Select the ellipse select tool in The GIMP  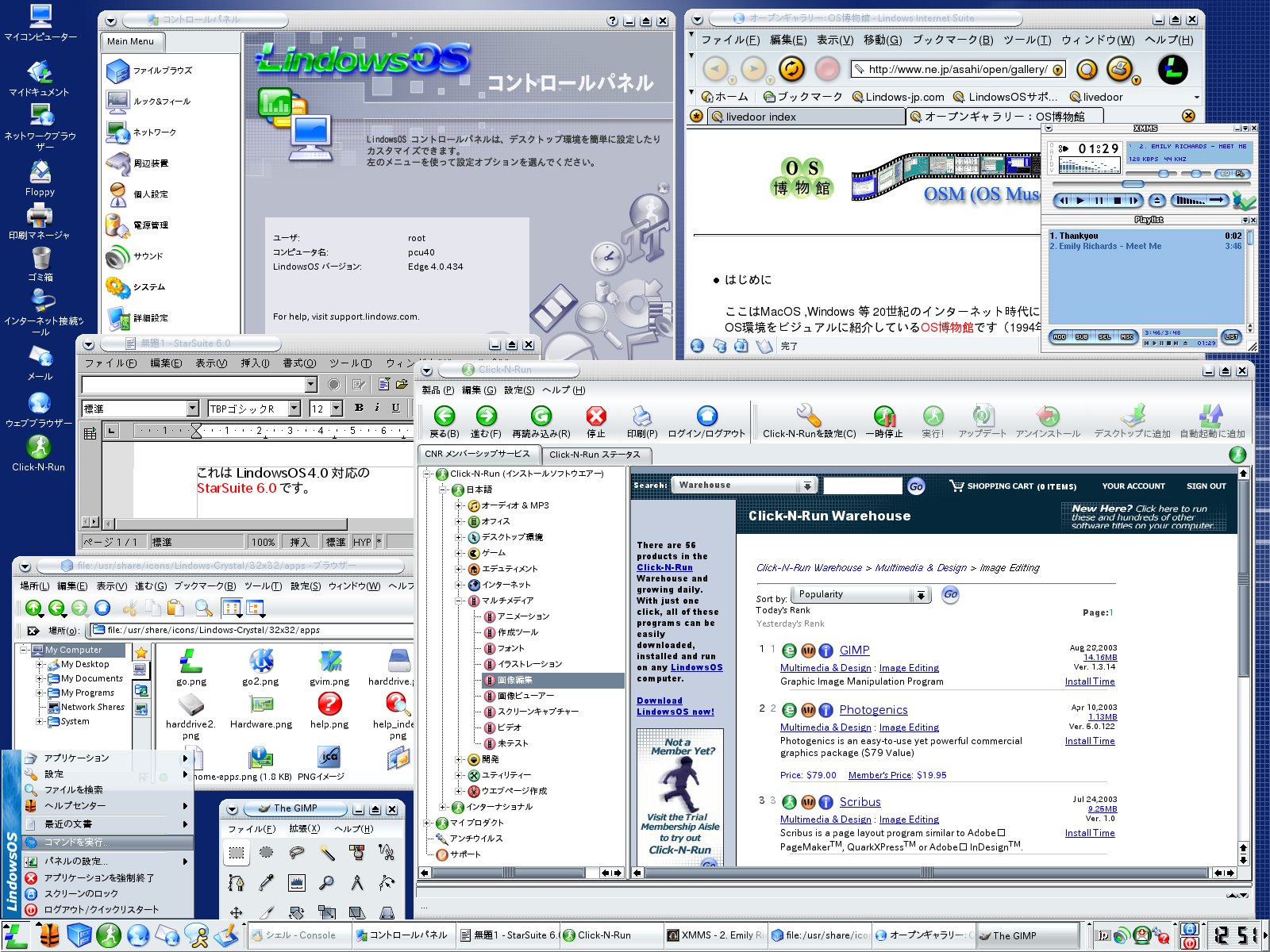point(267,853)
